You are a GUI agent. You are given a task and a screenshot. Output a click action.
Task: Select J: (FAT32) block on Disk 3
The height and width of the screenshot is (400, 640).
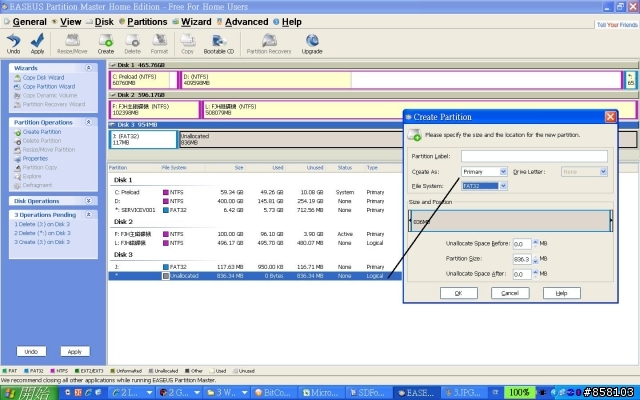click(143, 140)
